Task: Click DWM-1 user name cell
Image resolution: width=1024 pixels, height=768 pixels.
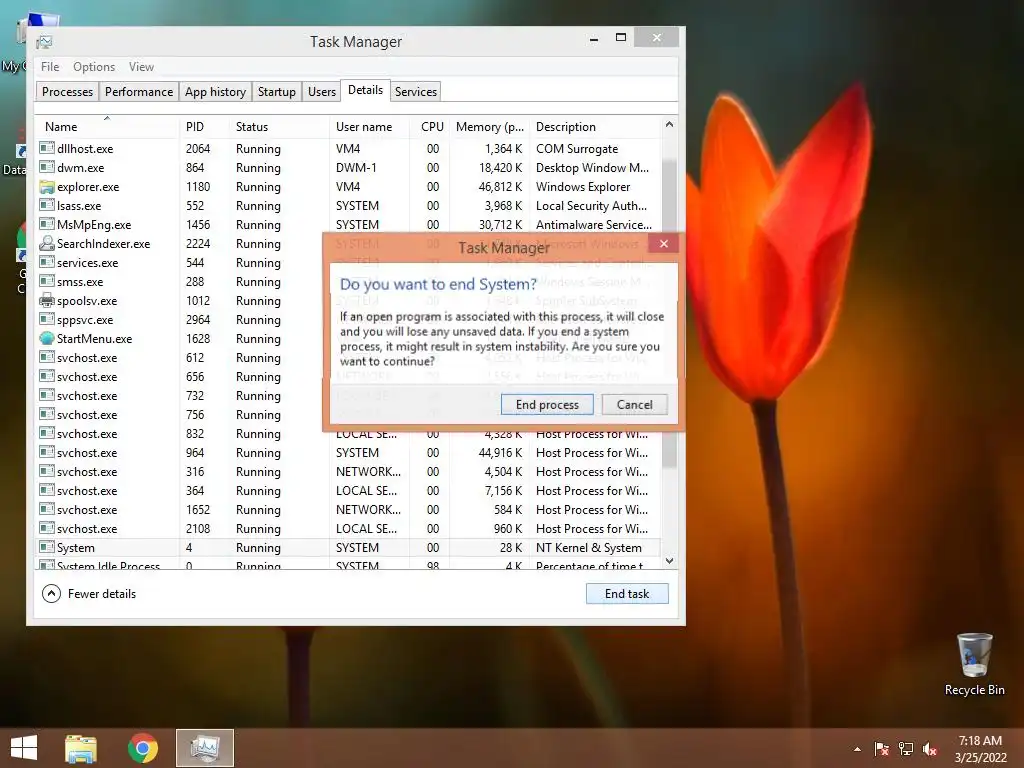Action: (x=356, y=168)
